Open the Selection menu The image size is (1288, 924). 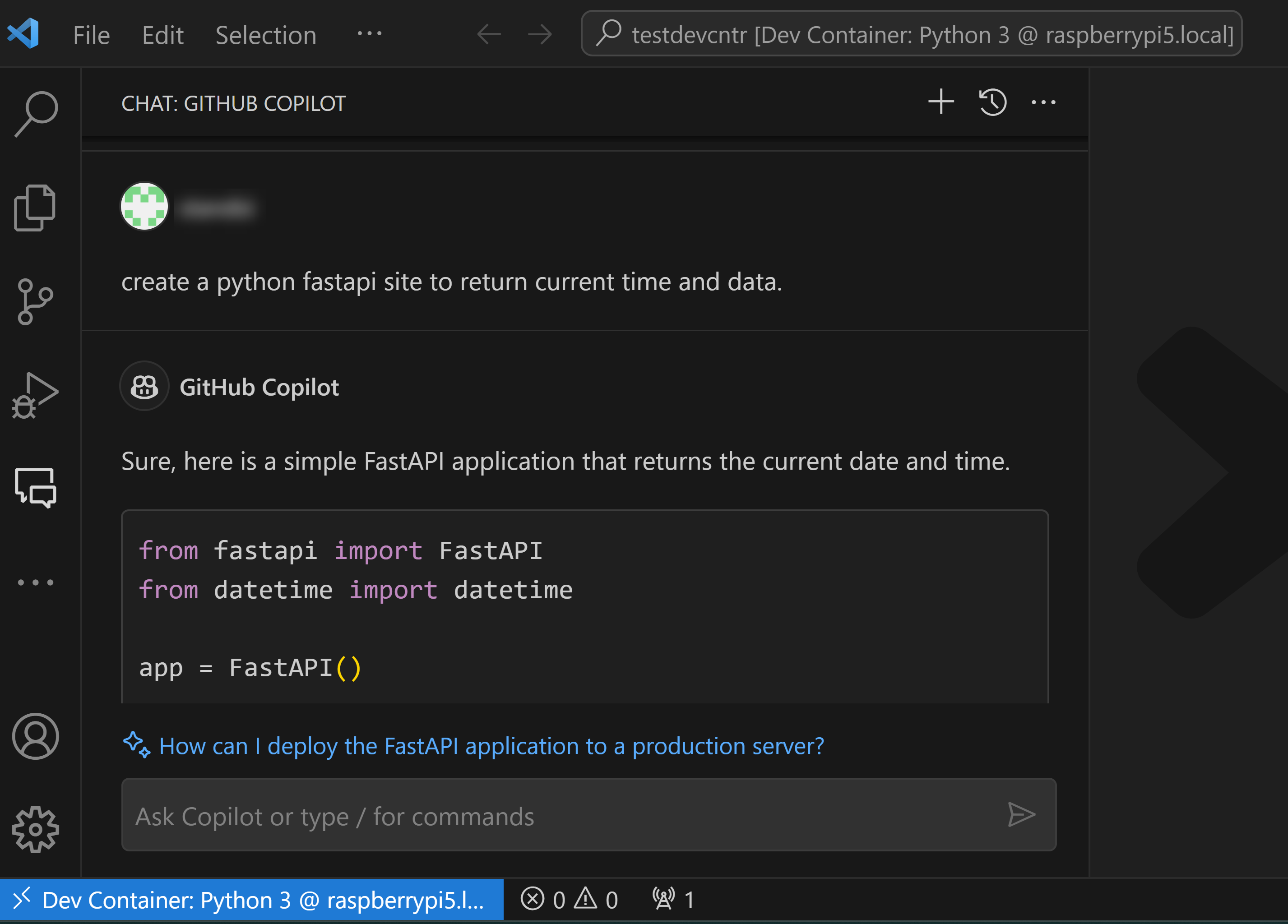pos(266,35)
